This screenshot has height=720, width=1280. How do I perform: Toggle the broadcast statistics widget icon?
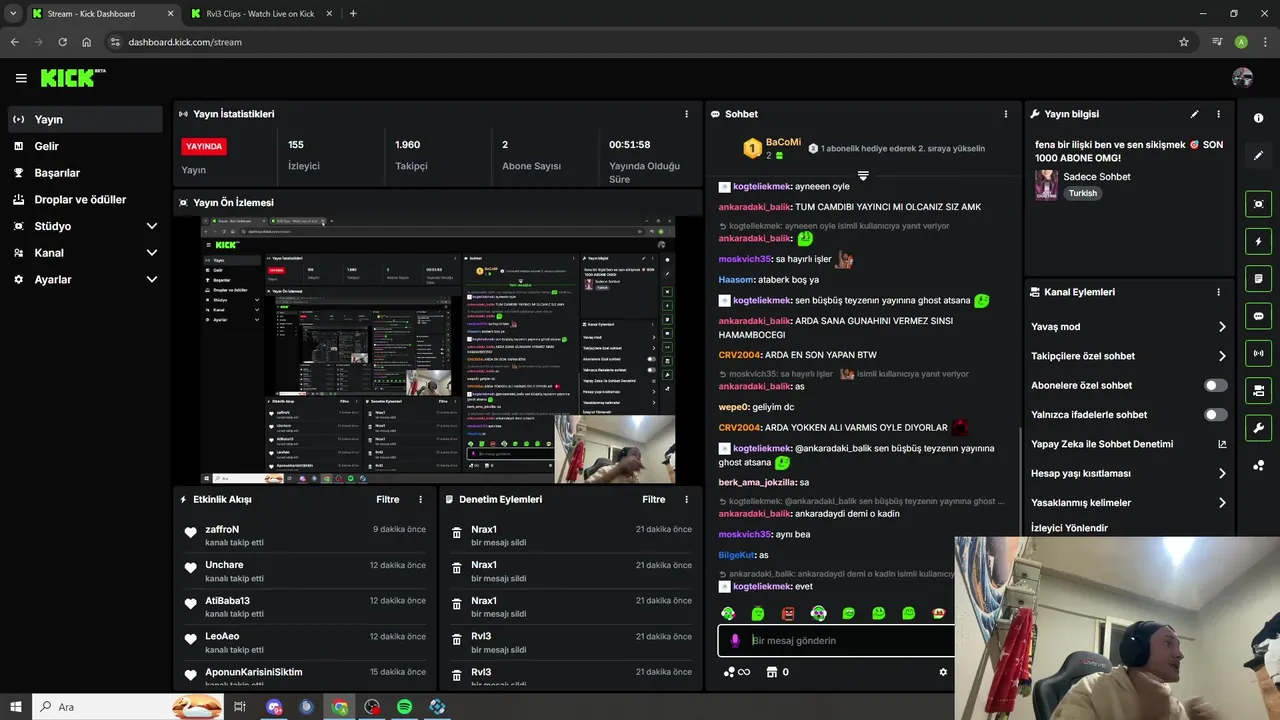coord(1258,353)
